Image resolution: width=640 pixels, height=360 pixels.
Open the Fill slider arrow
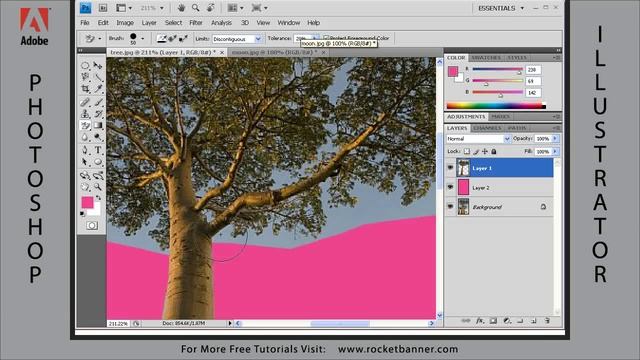(555, 151)
